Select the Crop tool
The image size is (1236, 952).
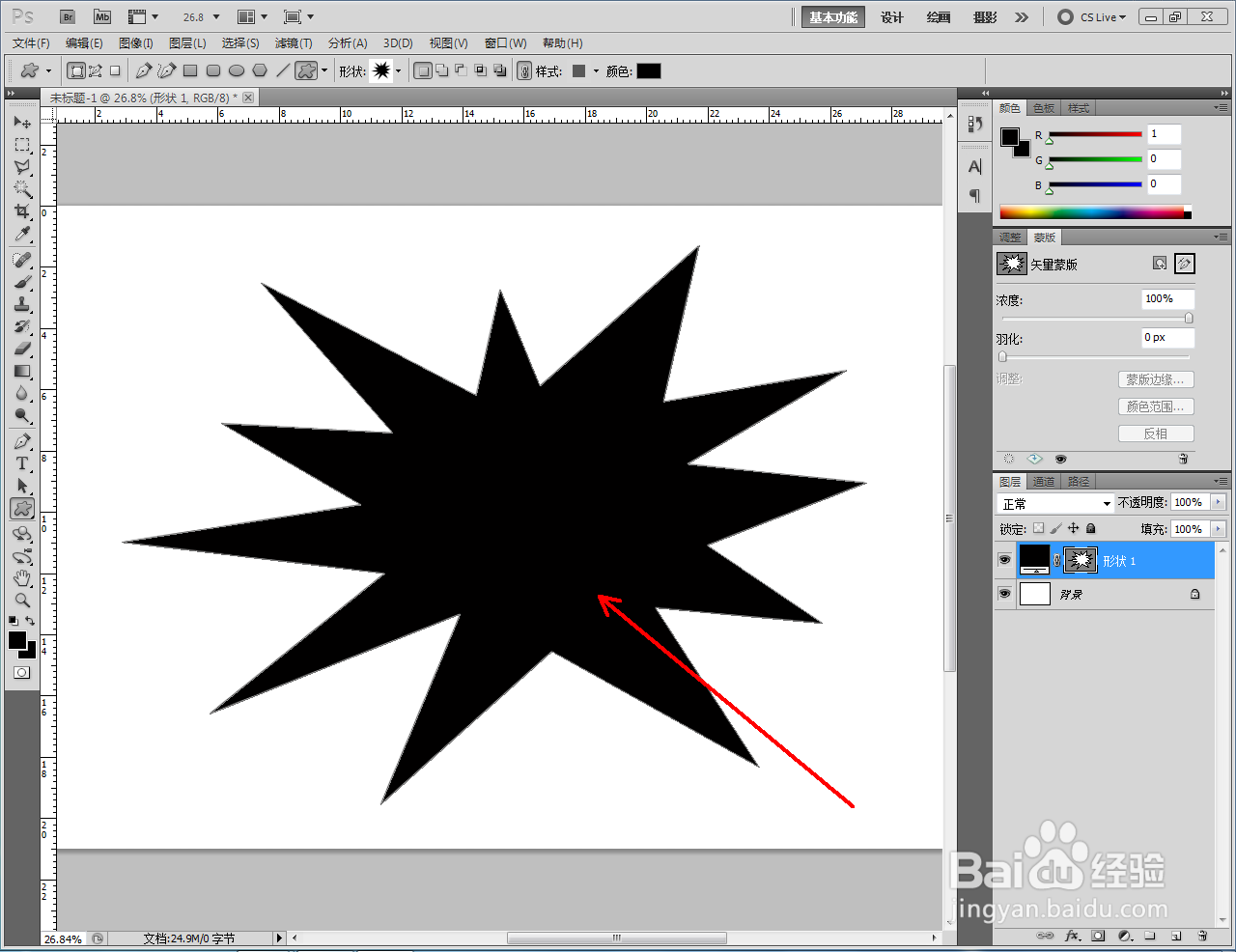22,211
